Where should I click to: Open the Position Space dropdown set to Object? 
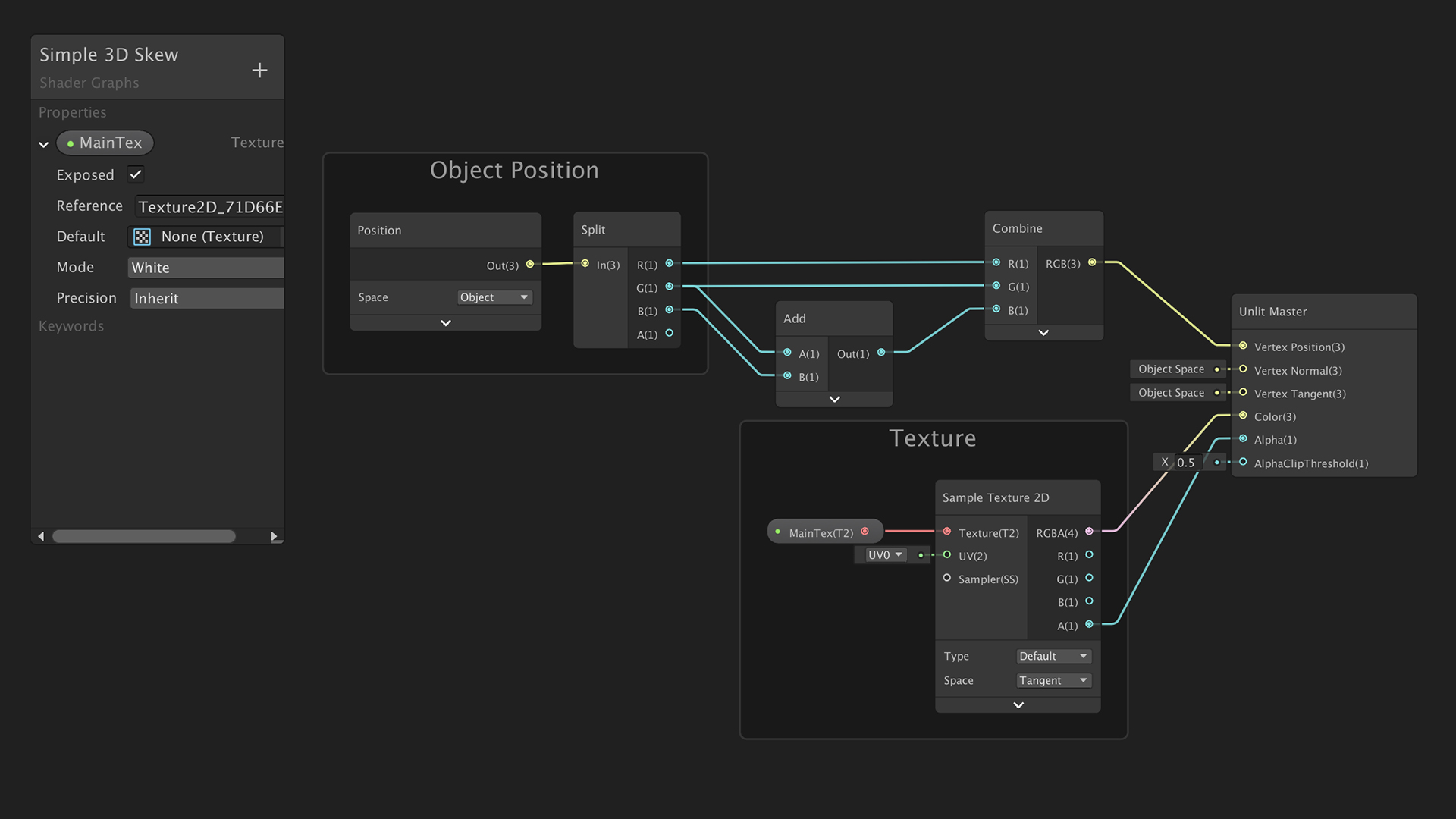tap(494, 297)
